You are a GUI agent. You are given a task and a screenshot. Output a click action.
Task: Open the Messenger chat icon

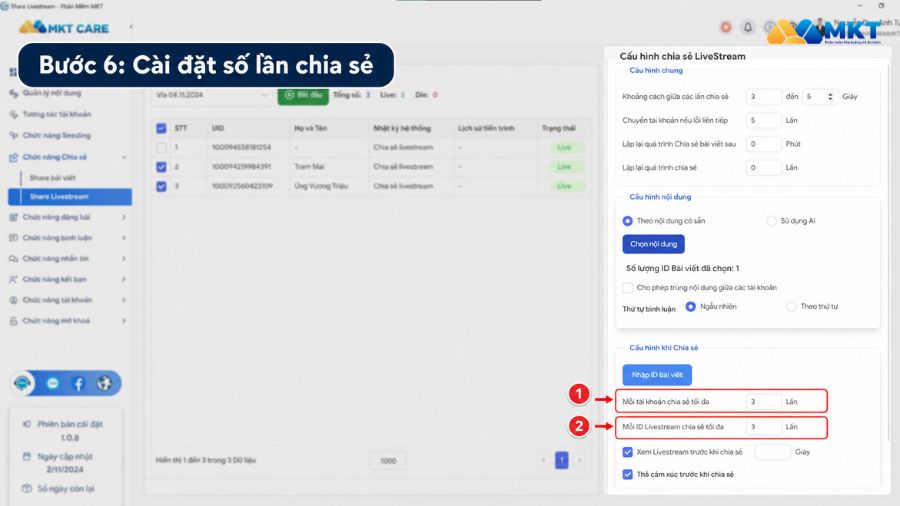click(x=53, y=383)
